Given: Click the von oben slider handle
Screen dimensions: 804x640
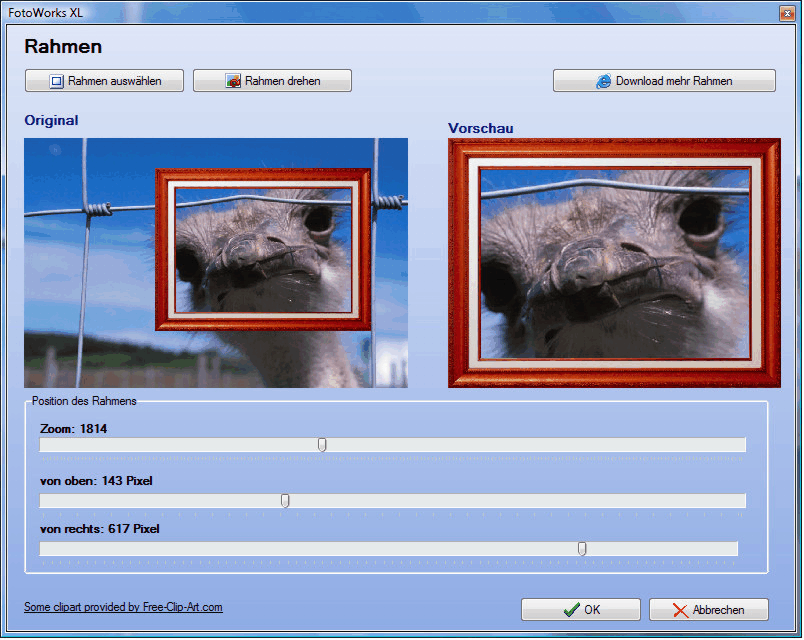Looking at the screenshot, I should coord(285,501).
